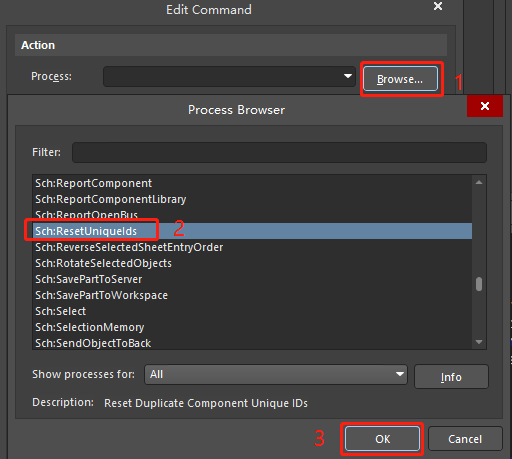Screen dimensions: 512x459
Task: Confirm with the OK button
Action: pos(382,439)
